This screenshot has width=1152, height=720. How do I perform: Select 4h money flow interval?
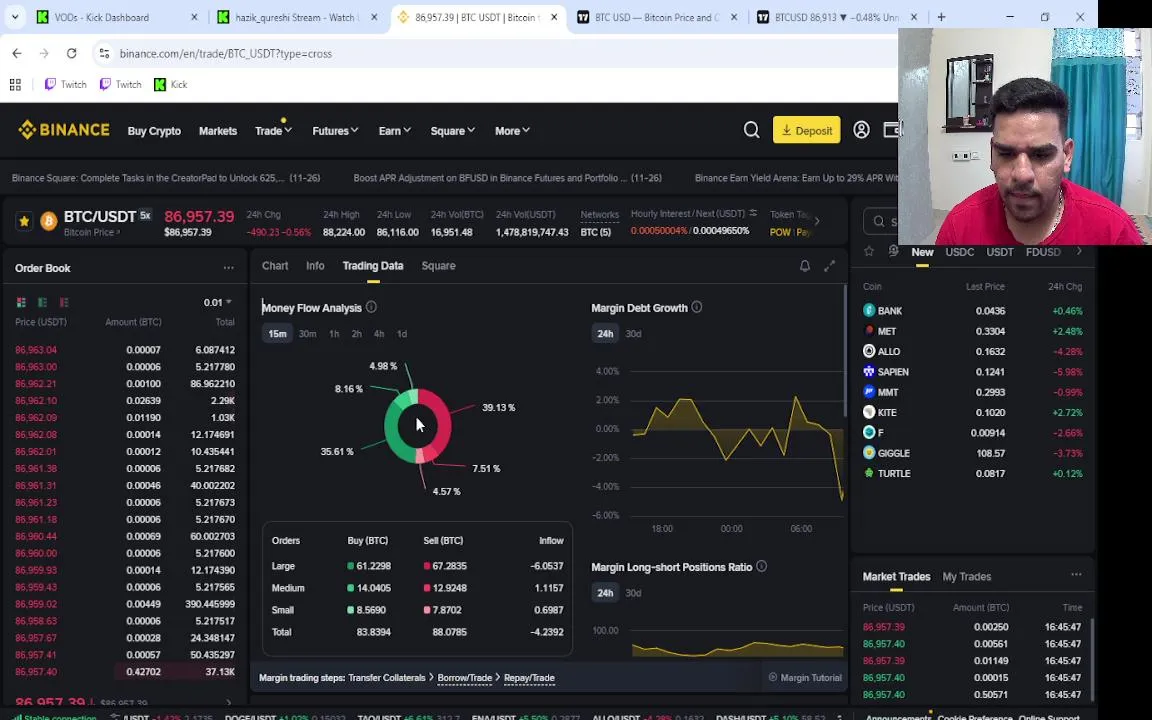pyautogui.click(x=379, y=334)
